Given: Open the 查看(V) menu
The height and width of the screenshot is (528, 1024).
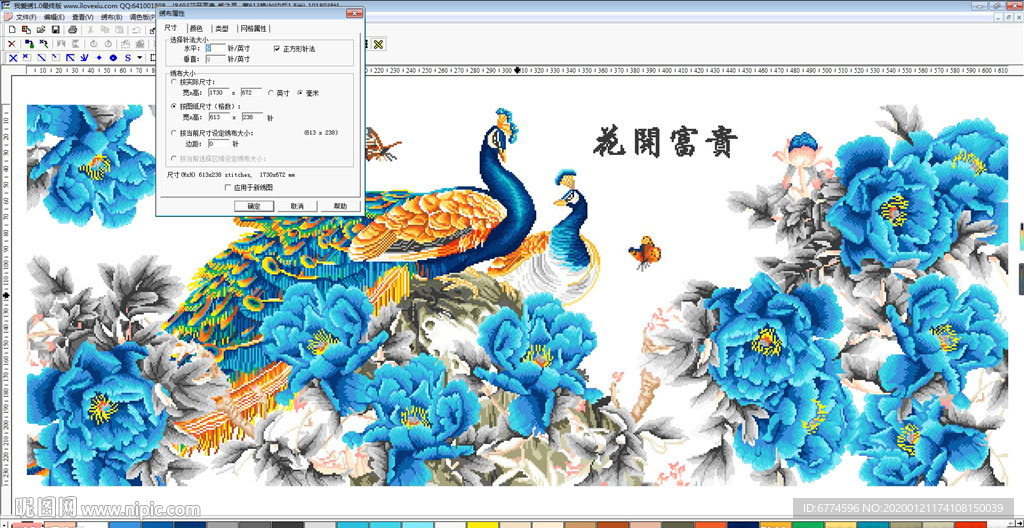Looking at the screenshot, I should coord(82,16).
